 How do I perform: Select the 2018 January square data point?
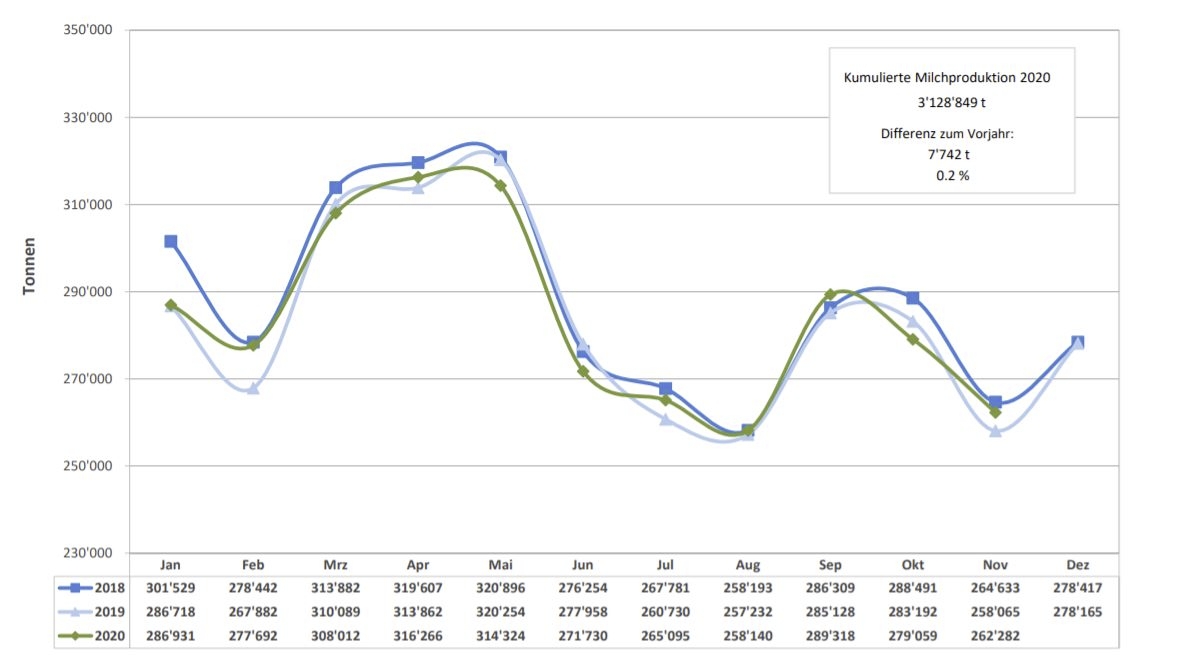(x=171, y=241)
